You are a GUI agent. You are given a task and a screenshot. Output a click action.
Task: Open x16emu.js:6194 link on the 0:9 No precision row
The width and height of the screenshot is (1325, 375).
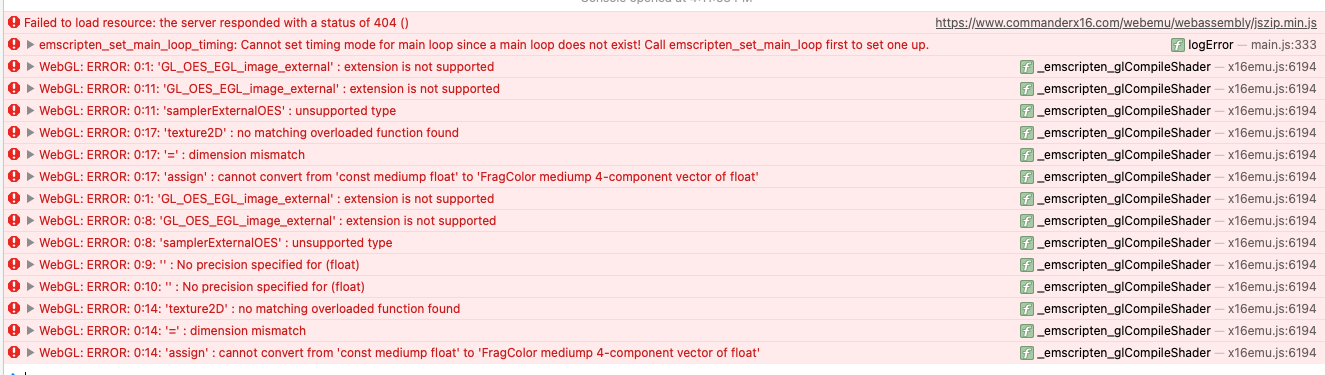(1272, 265)
